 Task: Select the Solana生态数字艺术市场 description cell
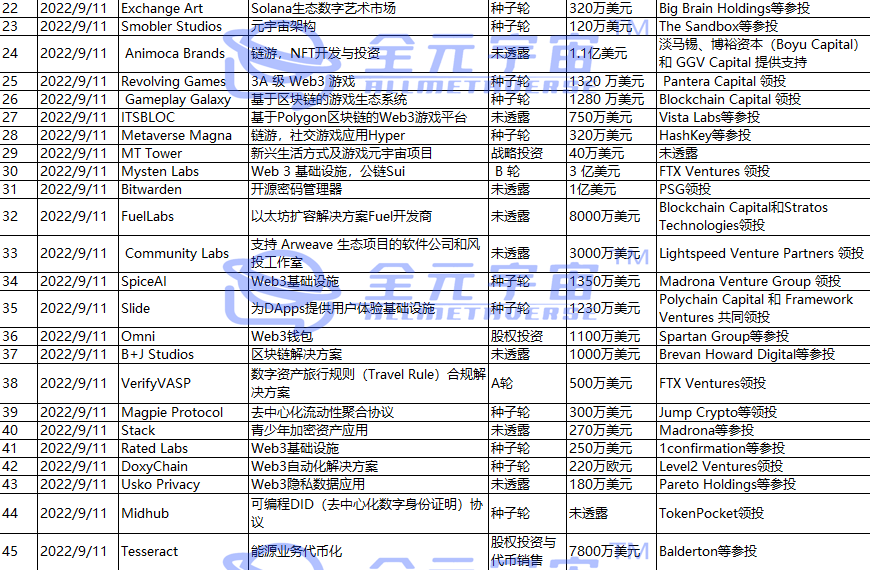pyautogui.click(x=368, y=9)
